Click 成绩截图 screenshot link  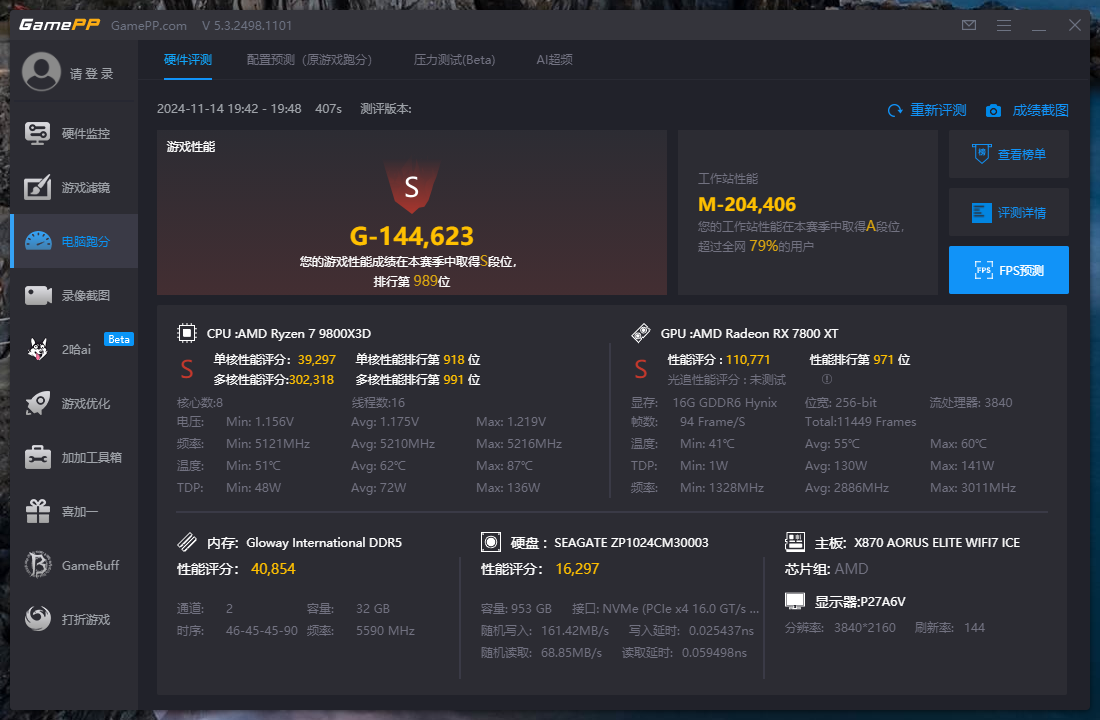pyautogui.click(x=1040, y=110)
